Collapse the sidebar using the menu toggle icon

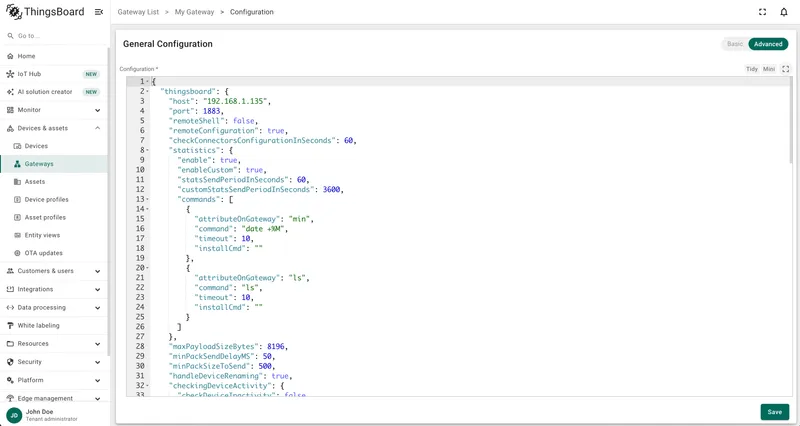click(99, 12)
